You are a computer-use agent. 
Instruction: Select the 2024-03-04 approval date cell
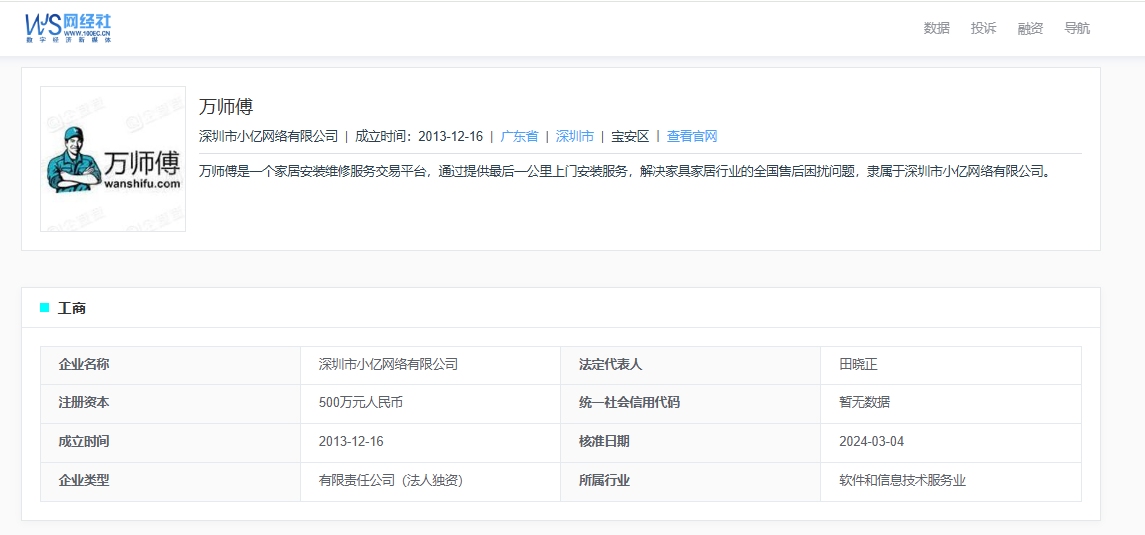(x=951, y=443)
